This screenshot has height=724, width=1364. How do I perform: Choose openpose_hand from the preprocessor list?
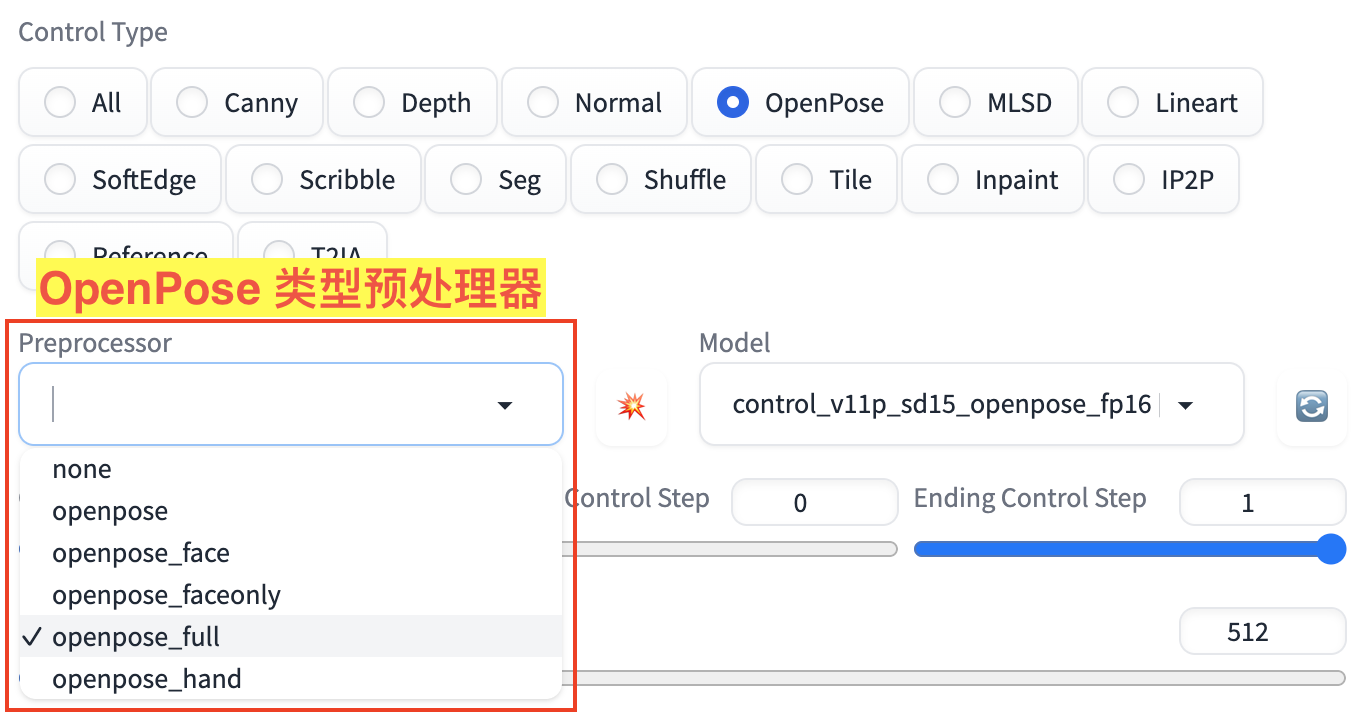147,679
